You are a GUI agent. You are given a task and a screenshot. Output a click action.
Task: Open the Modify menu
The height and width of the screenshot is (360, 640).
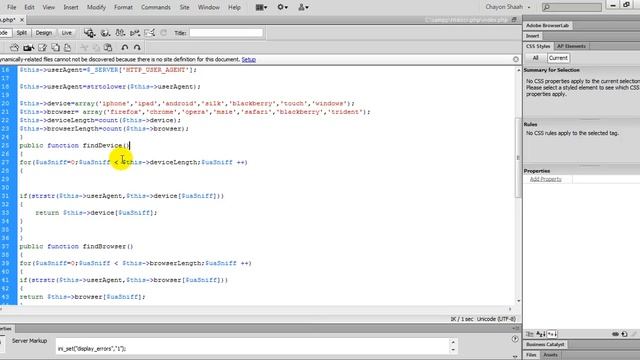[96, 7]
